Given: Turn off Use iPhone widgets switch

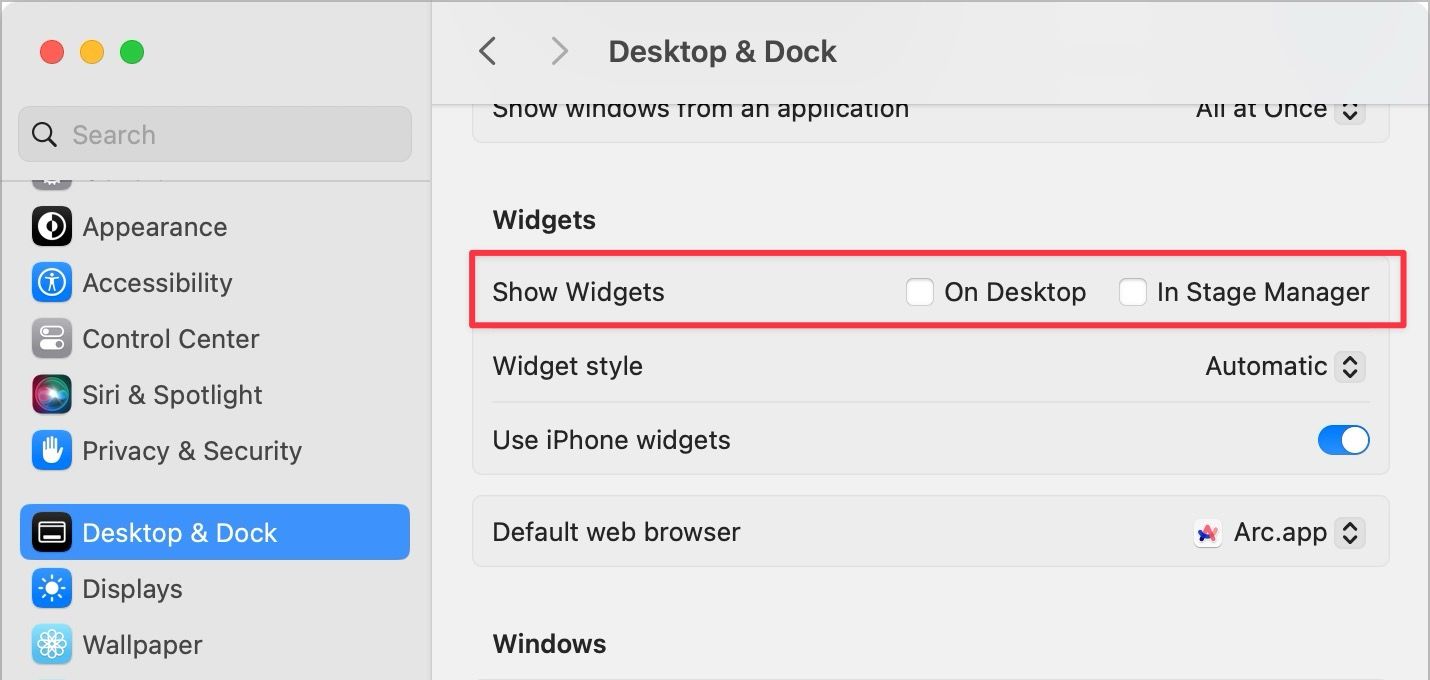Looking at the screenshot, I should [1343, 440].
